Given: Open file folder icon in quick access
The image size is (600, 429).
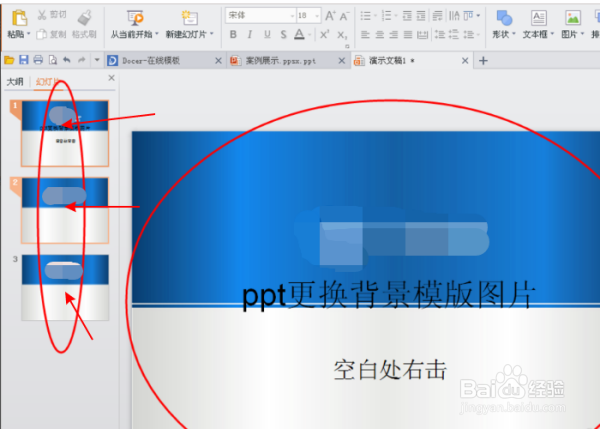Looking at the screenshot, I should click(9, 60).
